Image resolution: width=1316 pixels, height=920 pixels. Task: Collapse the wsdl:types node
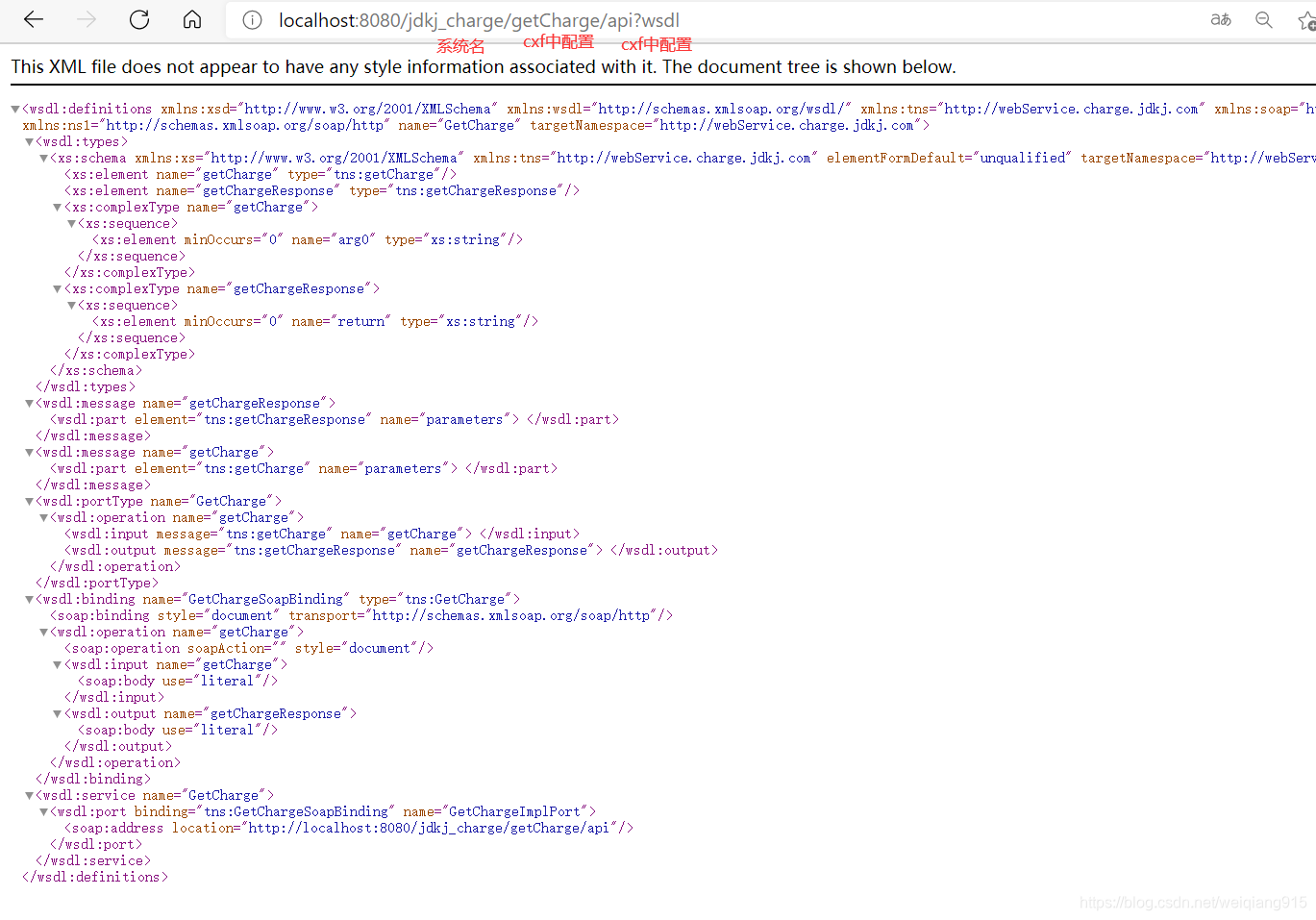pos(30,142)
